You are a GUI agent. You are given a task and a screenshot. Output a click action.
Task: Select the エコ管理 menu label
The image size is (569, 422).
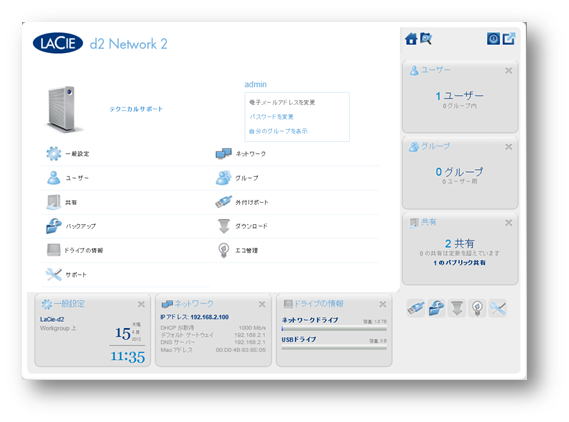click(246, 250)
